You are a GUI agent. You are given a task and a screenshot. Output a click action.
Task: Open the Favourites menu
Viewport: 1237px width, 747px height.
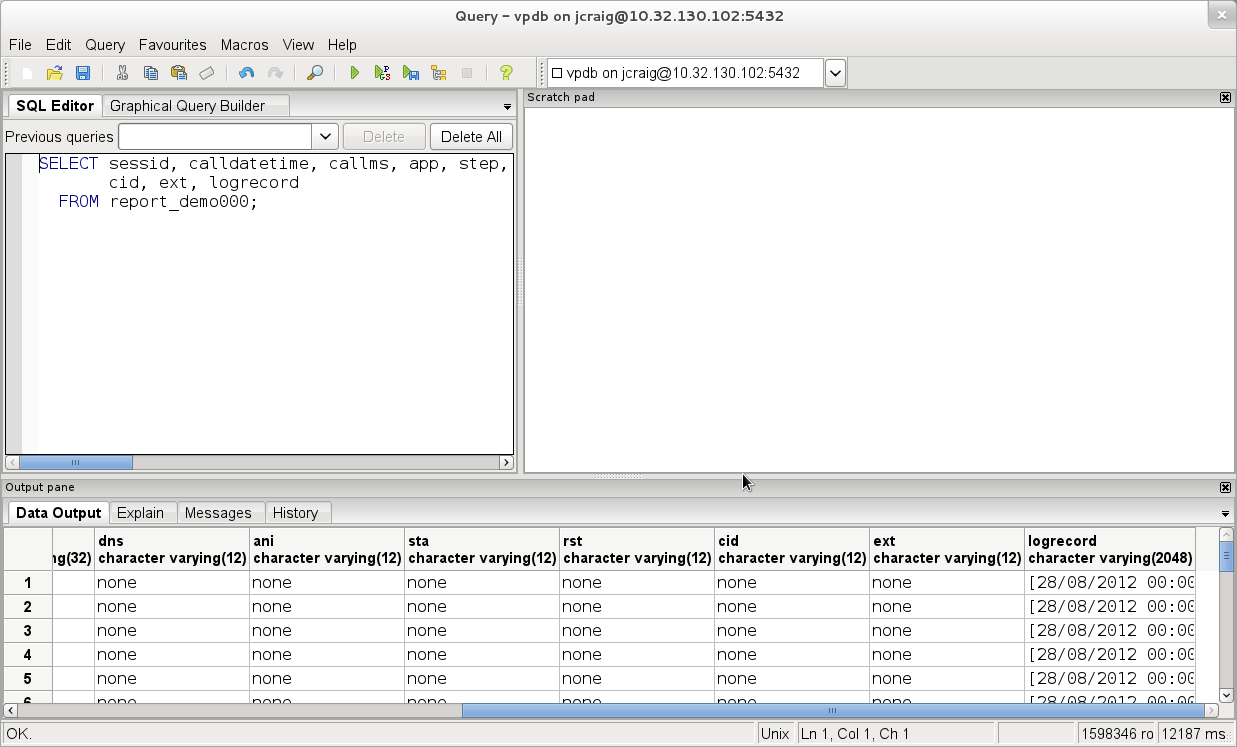click(172, 45)
